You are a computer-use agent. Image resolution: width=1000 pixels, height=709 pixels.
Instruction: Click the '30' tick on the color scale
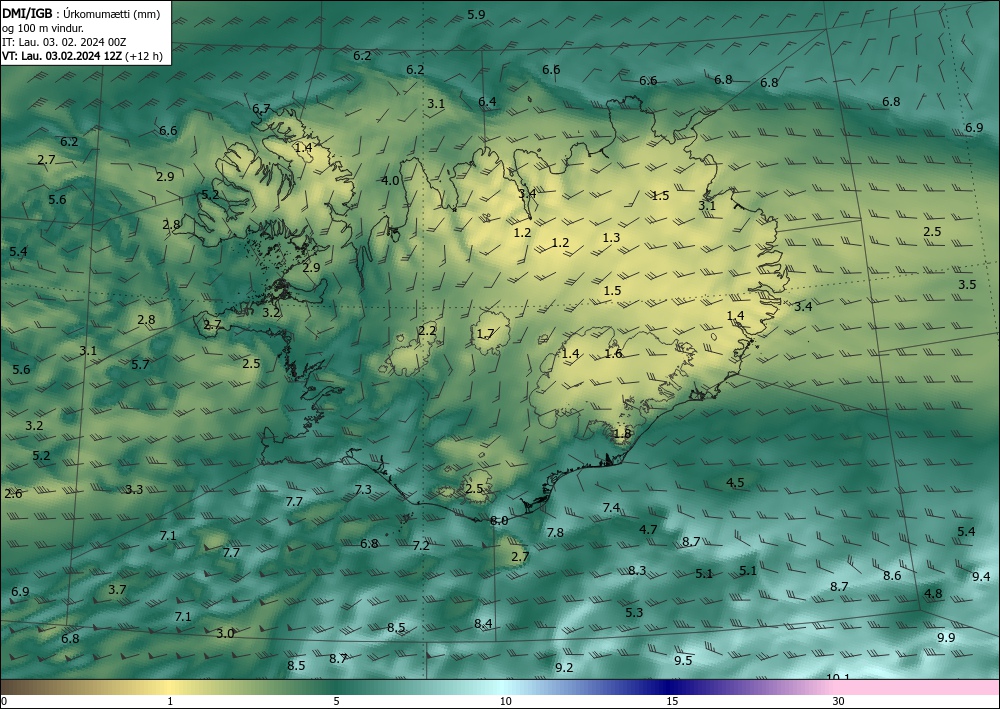click(839, 702)
